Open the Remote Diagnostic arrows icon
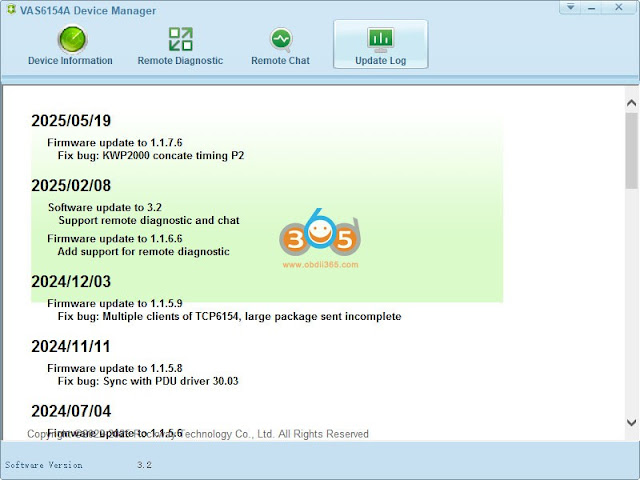The width and height of the screenshot is (640, 480). click(x=180, y=39)
